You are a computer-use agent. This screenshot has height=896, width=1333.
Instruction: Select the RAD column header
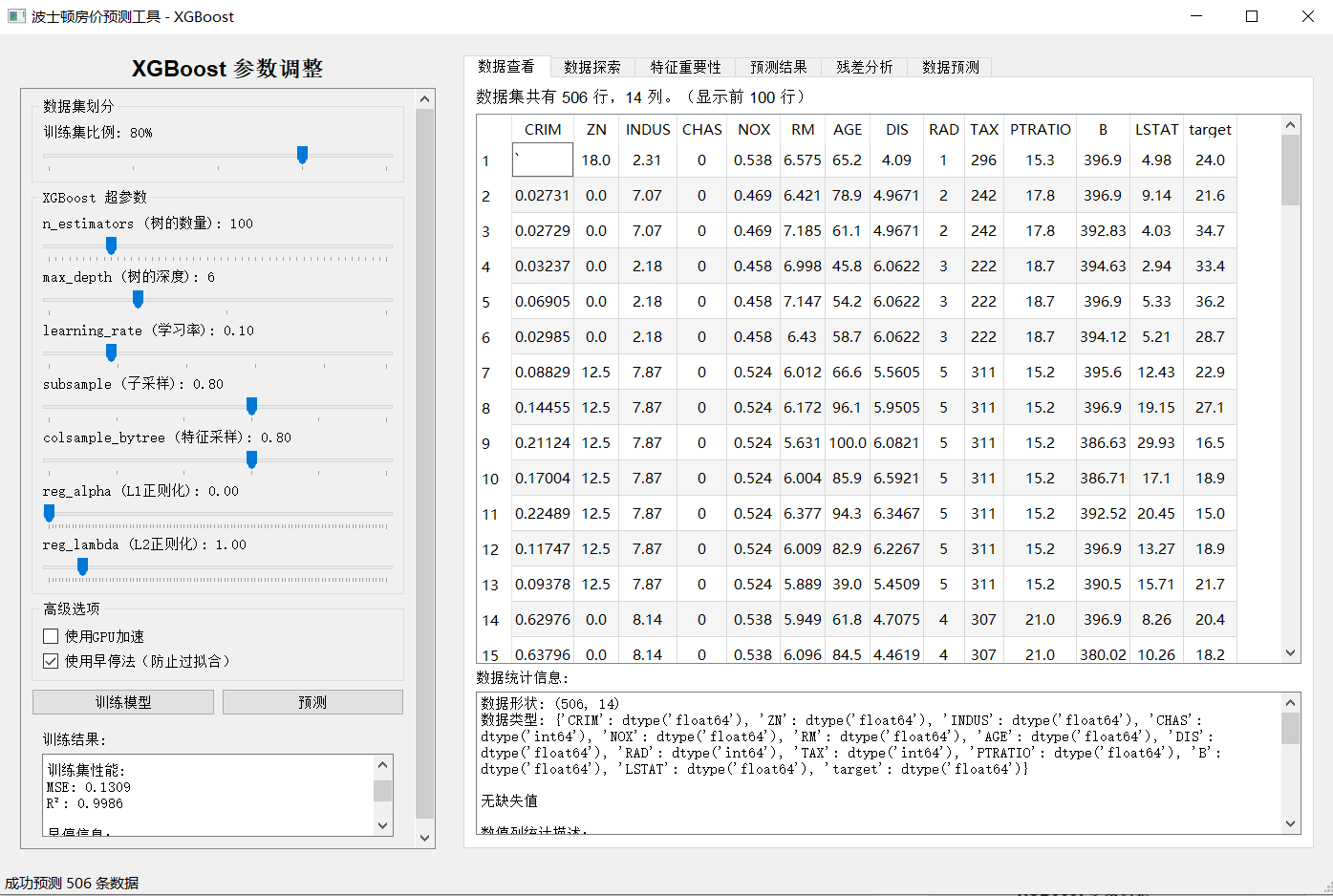coord(943,129)
